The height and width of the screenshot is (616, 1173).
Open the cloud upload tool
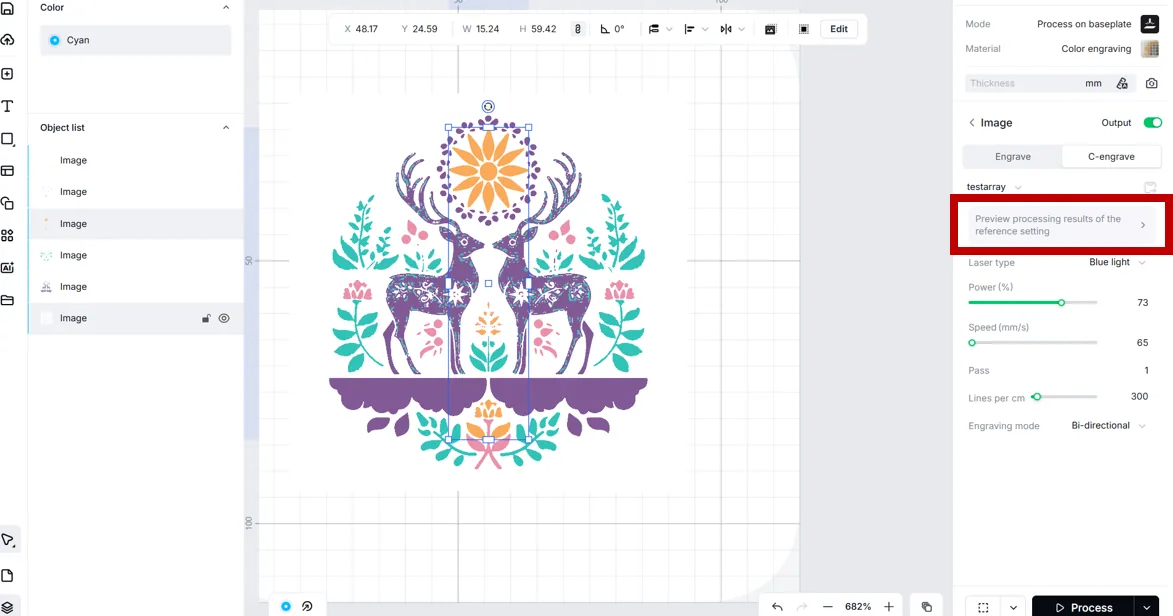[x=7, y=40]
